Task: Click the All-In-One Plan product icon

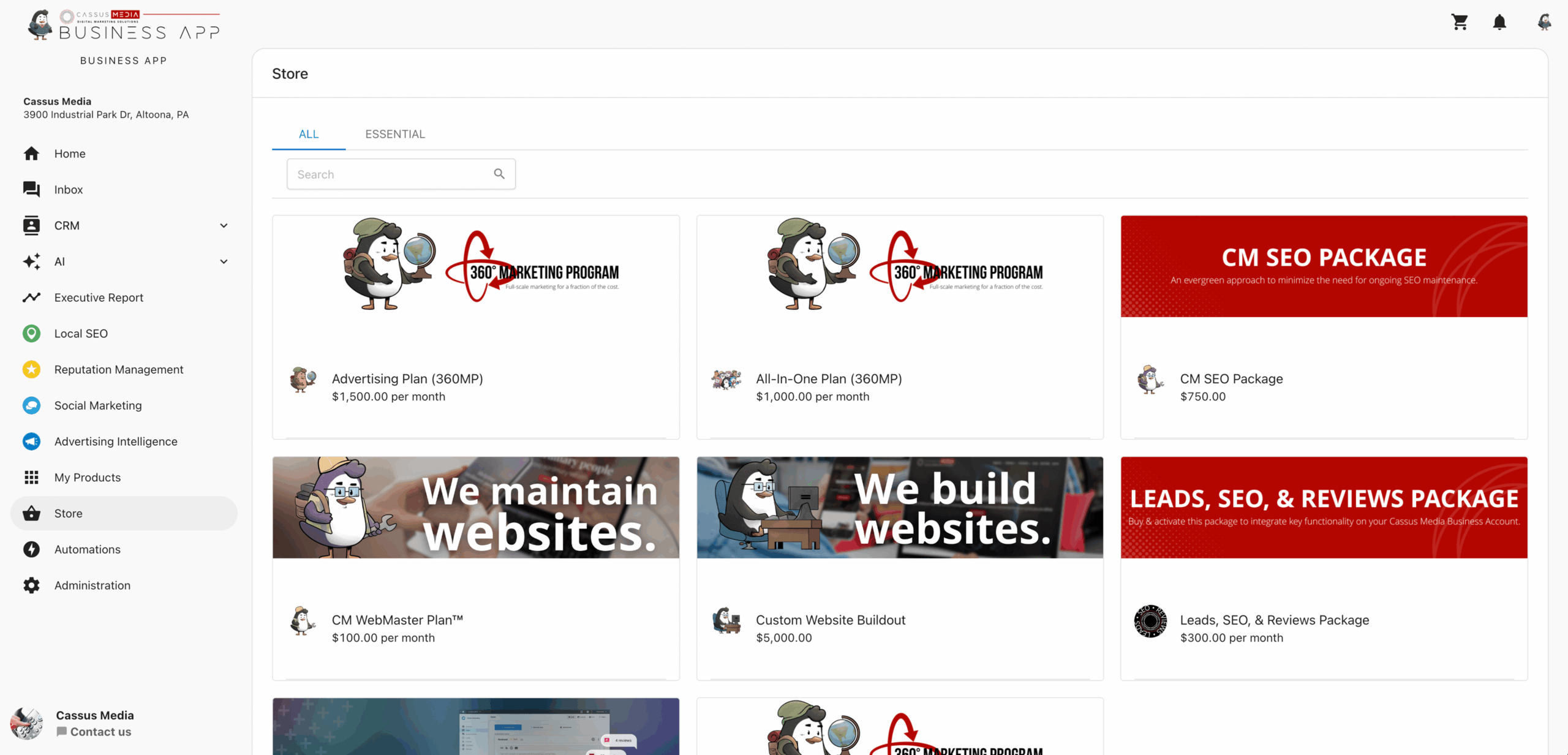Action: pos(726,380)
